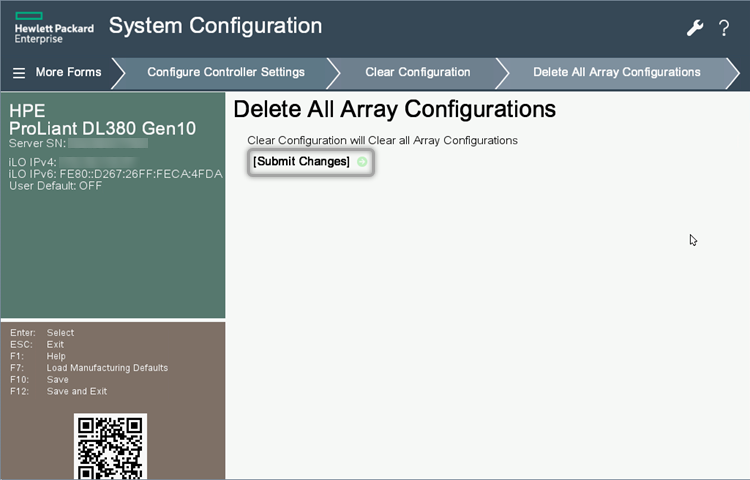
Task: Open the wrench settings icon
Action: (x=695, y=28)
